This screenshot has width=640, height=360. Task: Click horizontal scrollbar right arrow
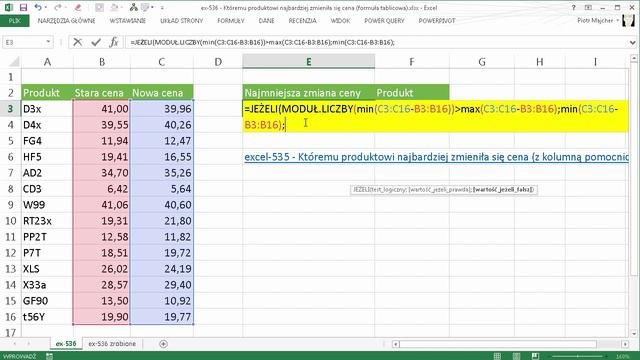click(625, 344)
